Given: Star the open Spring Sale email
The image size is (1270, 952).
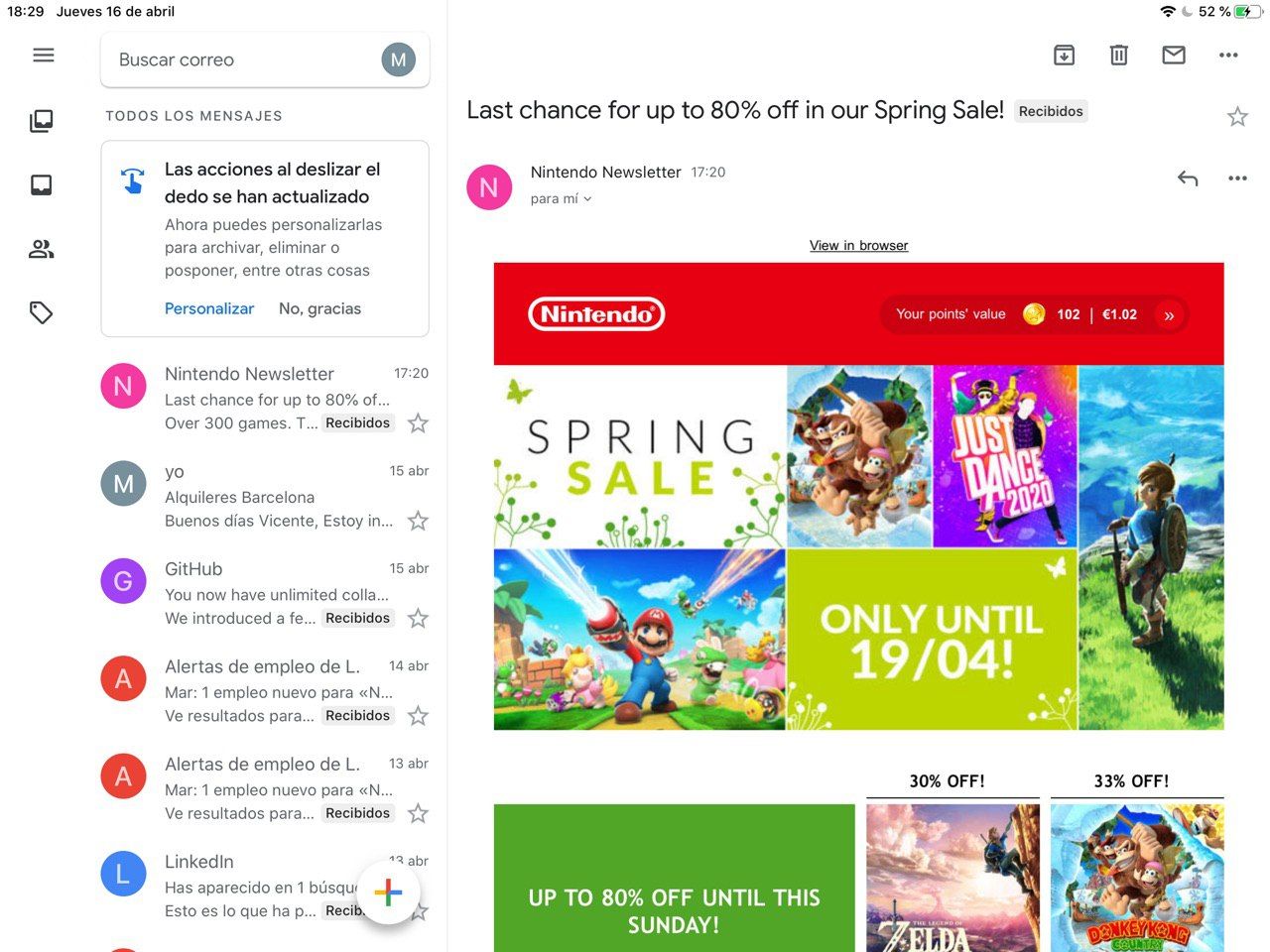Looking at the screenshot, I should coord(1237,117).
